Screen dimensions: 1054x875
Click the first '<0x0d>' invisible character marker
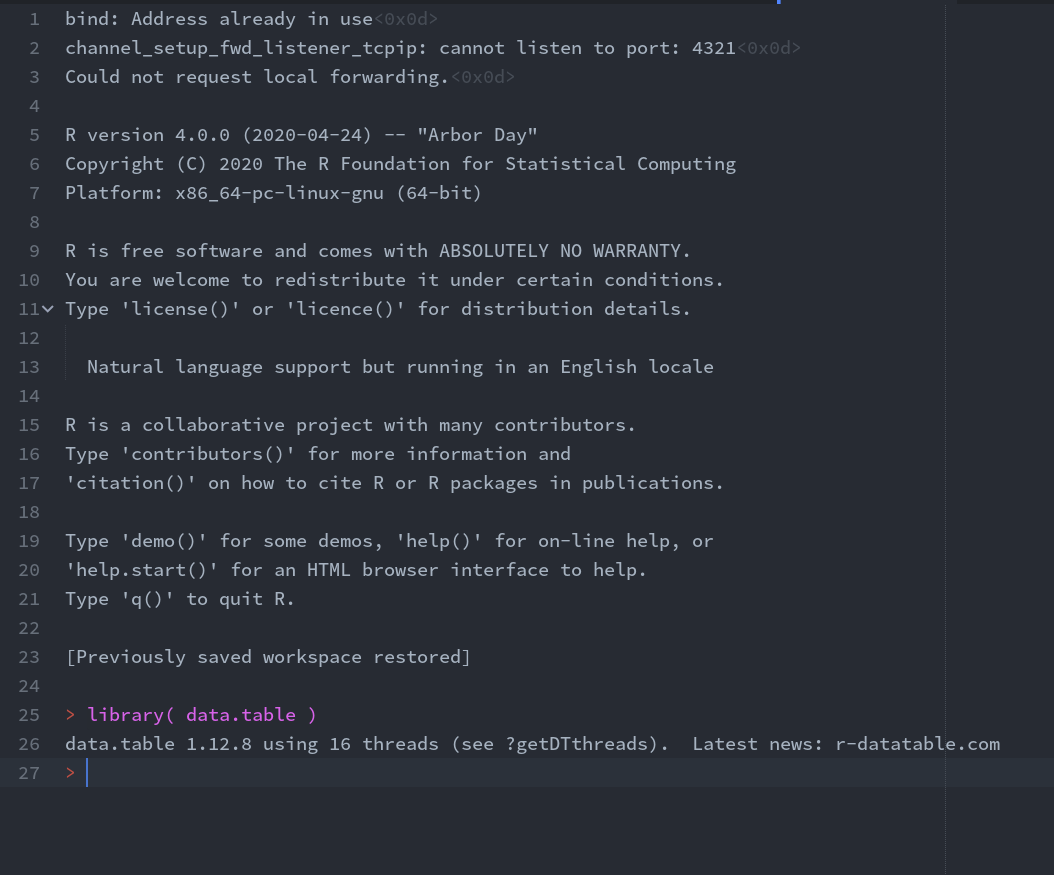coord(406,19)
